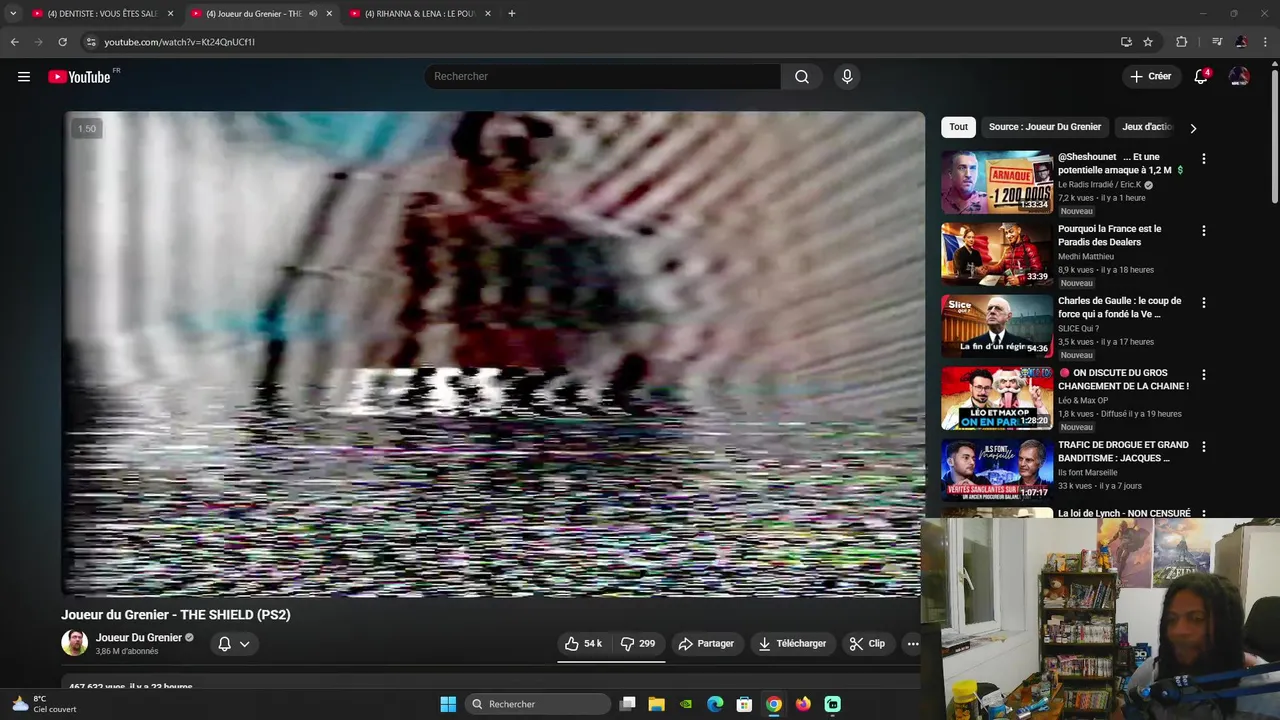The height and width of the screenshot is (720, 1280).
Task: Open the Sheshounet ARNAQUE thumbnail
Action: pos(997,182)
